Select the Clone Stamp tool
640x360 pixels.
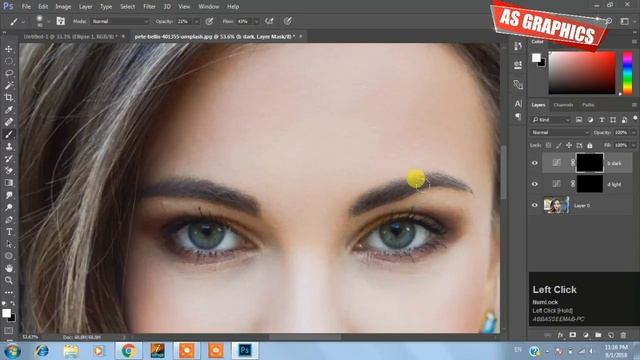click(9, 146)
